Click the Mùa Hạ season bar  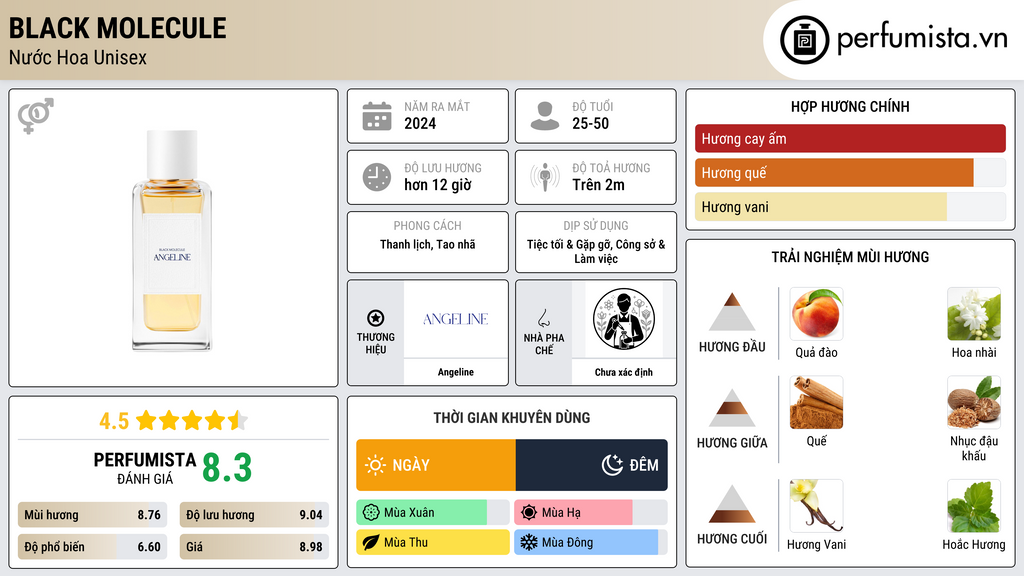(x=591, y=513)
